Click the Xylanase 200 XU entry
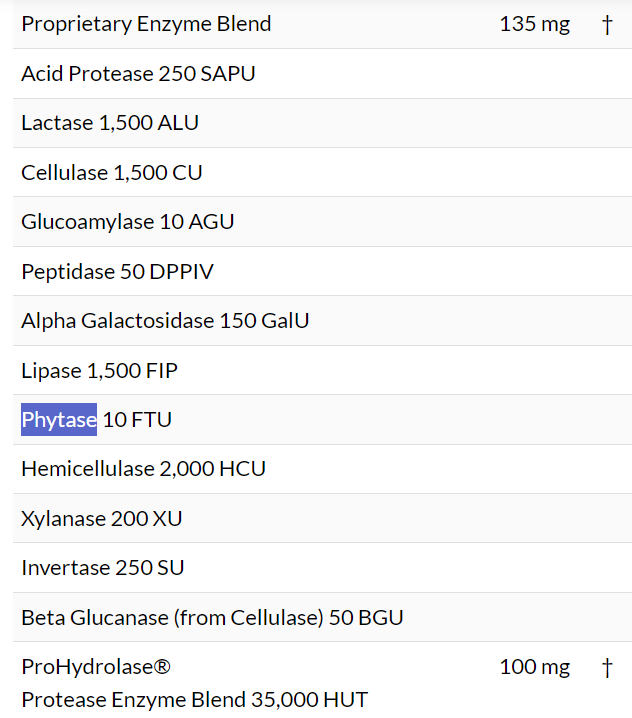The image size is (632, 718). coord(101,519)
